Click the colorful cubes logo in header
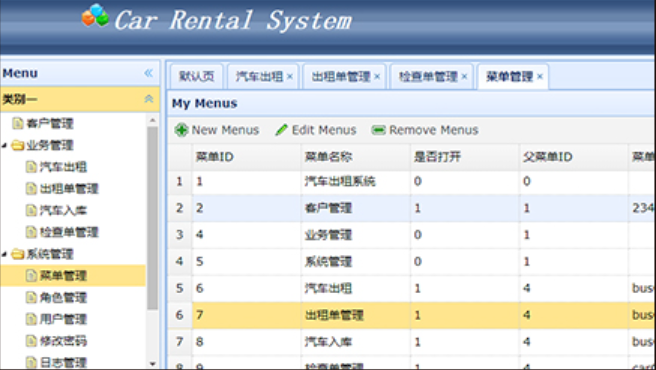The image size is (656, 370). tap(95, 16)
